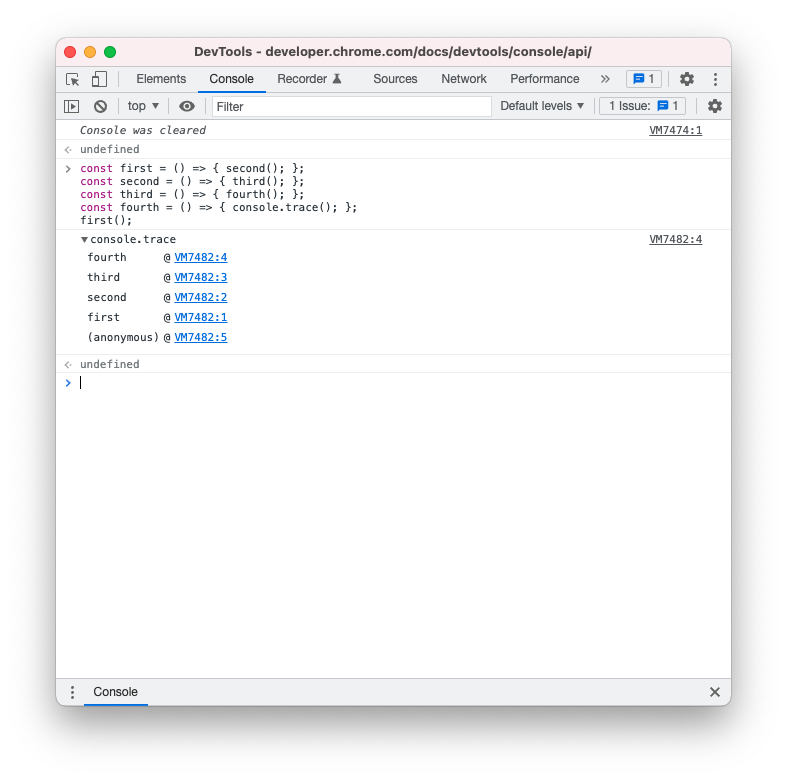
Task: Follow fourth frame link VM7482:4
Action: pyautogui.click(x=201, y=257)
